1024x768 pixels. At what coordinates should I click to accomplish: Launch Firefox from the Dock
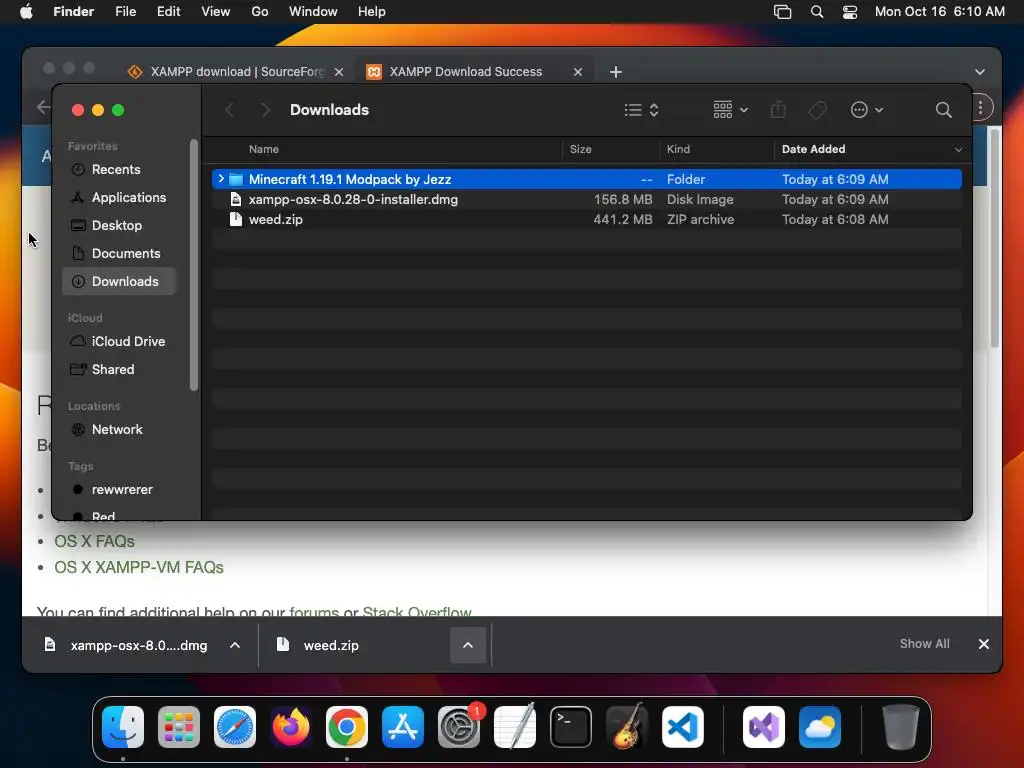(x=291, y=727)
